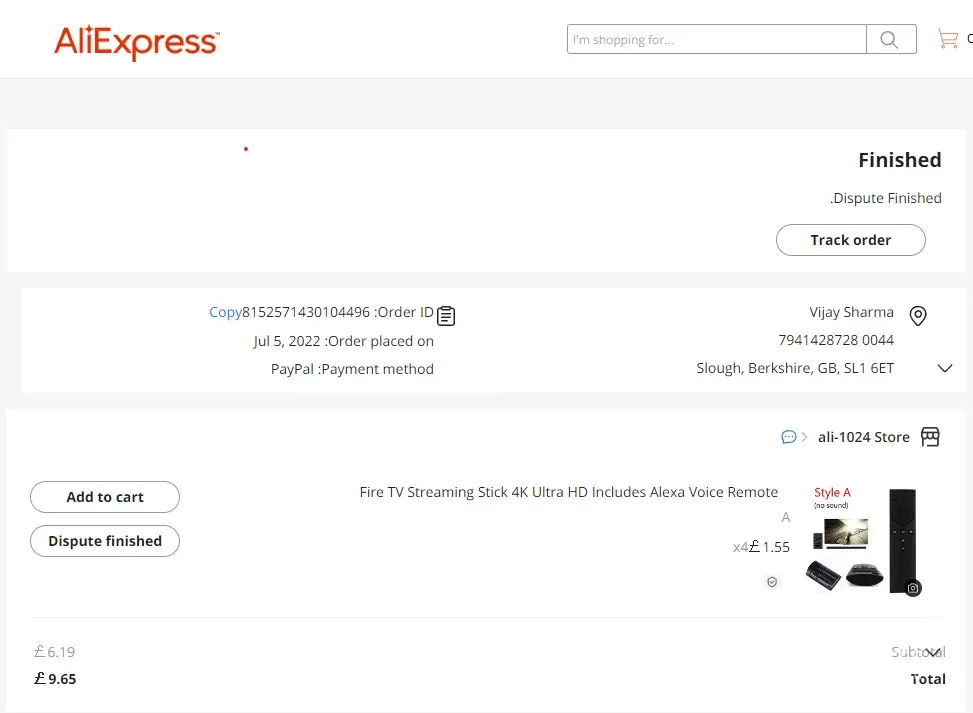The width and height of the screenshot is (973, 713).
Task: Click the store shop icon
Action: point(930,437)
